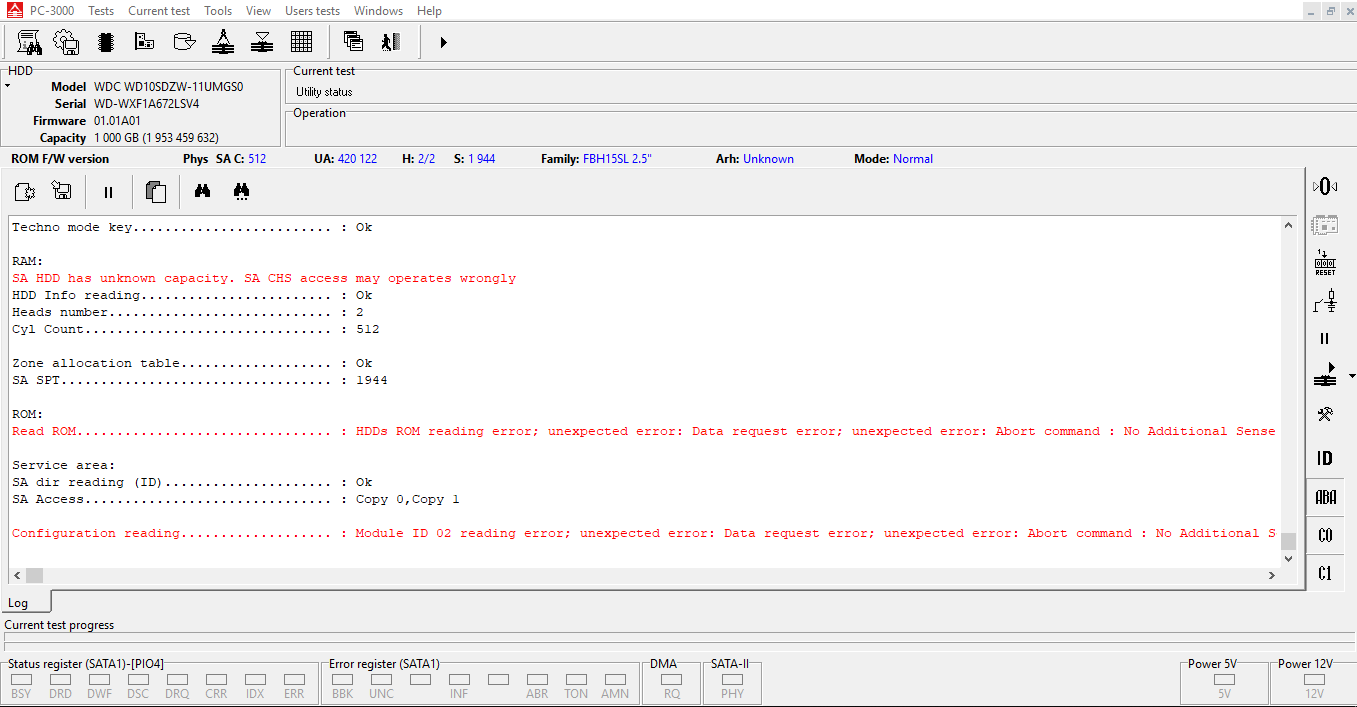
Task: Click the RESET icon in right sidebar
Action: (1325, 263)
